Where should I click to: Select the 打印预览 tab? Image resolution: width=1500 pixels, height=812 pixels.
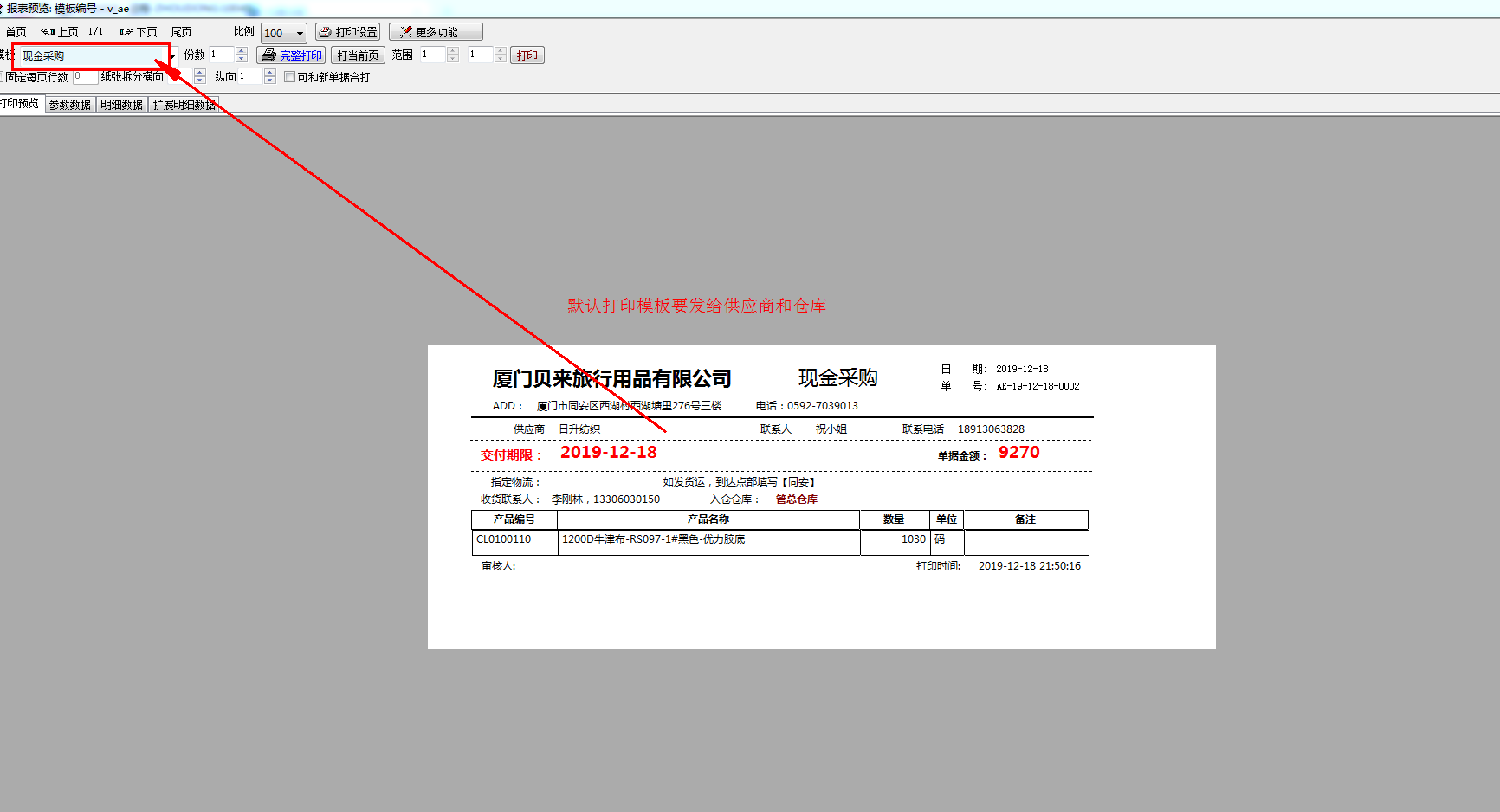click(x=20, y=104)
